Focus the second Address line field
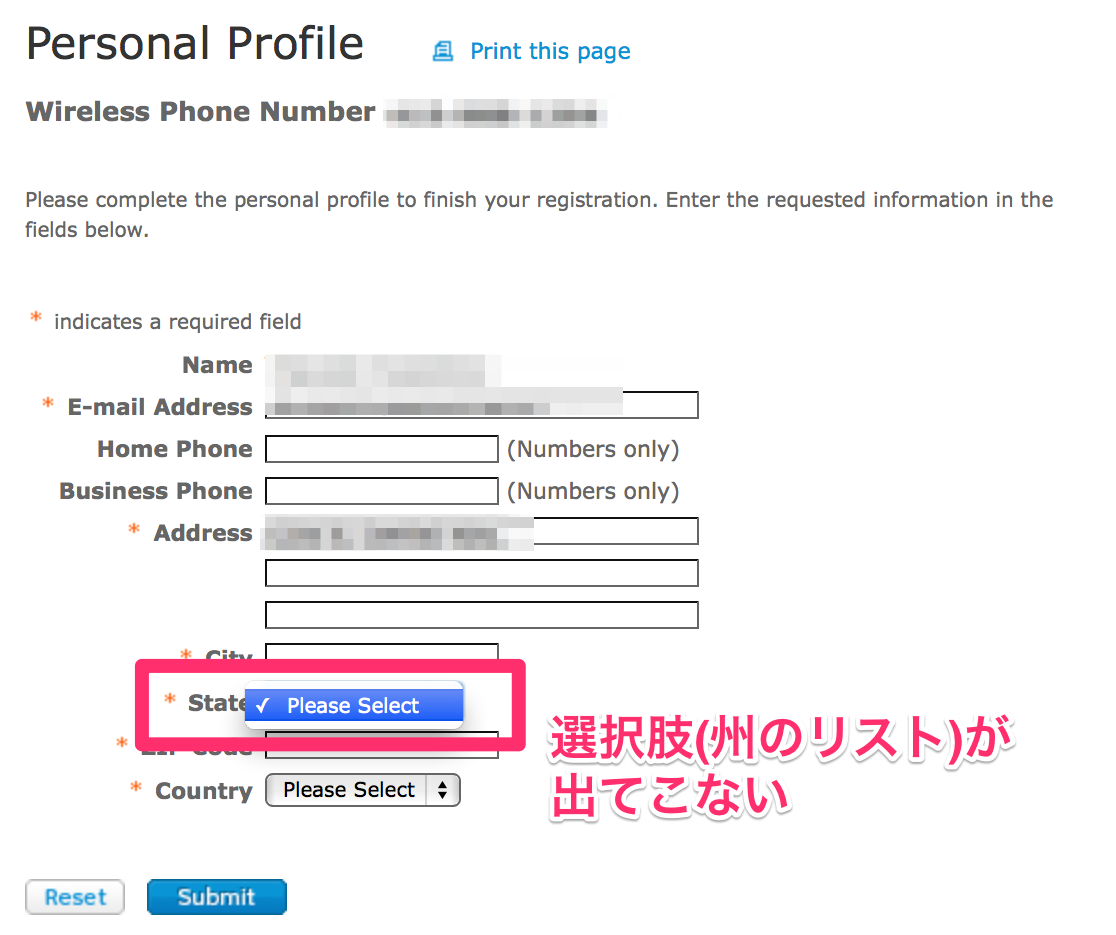 click(x=481, y=573)
